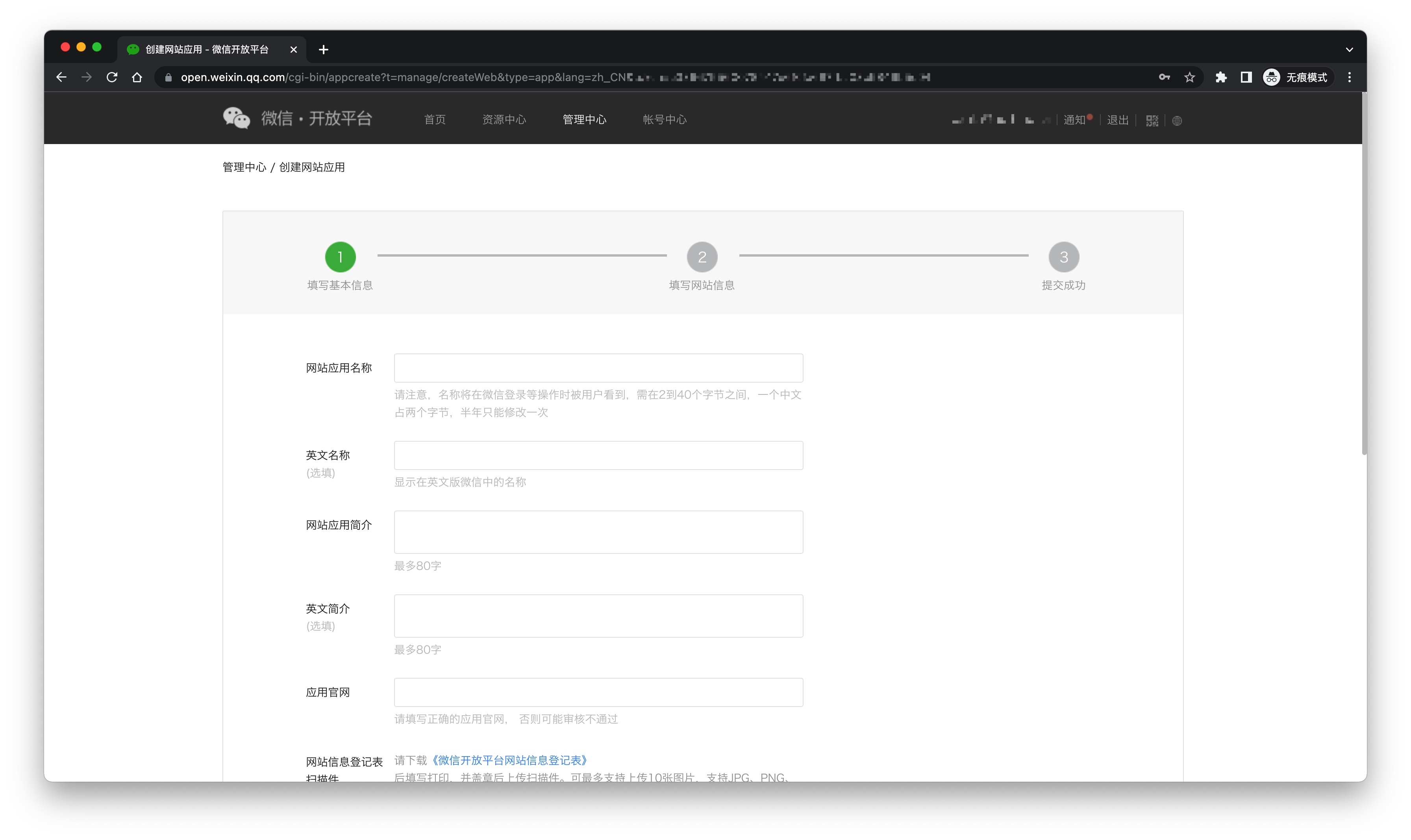Go to 资源中心 in navigation
Image resolution: width=1411 pixels, height=840 pixels.
click(x=504, y=119)
